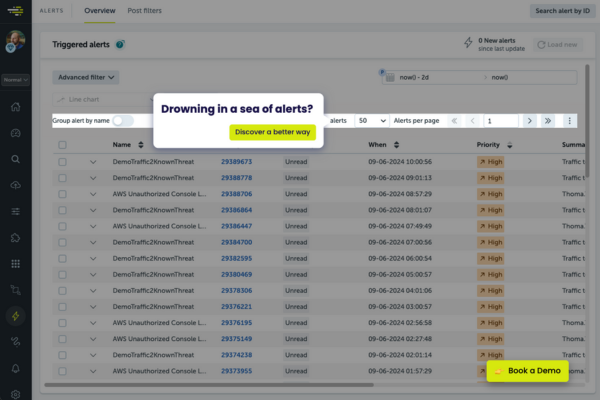Click the cloud upload icon in the sidebar
Image resolution: width=600 pixels, height=400 pixels.
pyautogui.click(x=15, y=185)
